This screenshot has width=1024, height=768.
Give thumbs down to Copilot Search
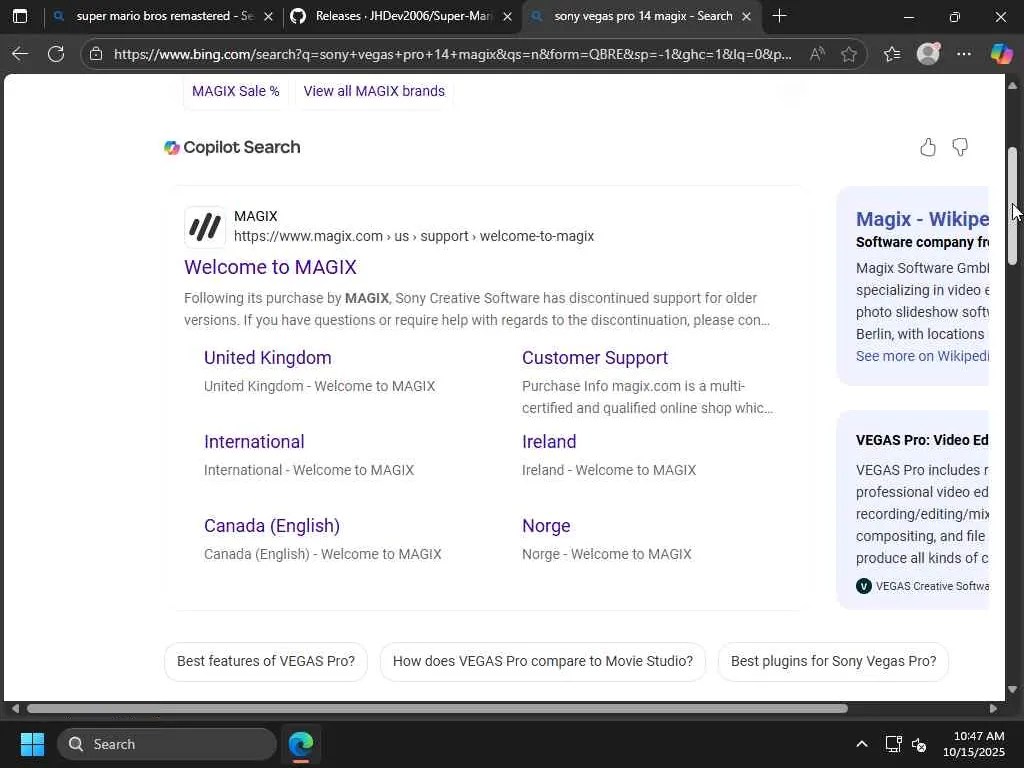pyautogui.click(x=960, y=148)
